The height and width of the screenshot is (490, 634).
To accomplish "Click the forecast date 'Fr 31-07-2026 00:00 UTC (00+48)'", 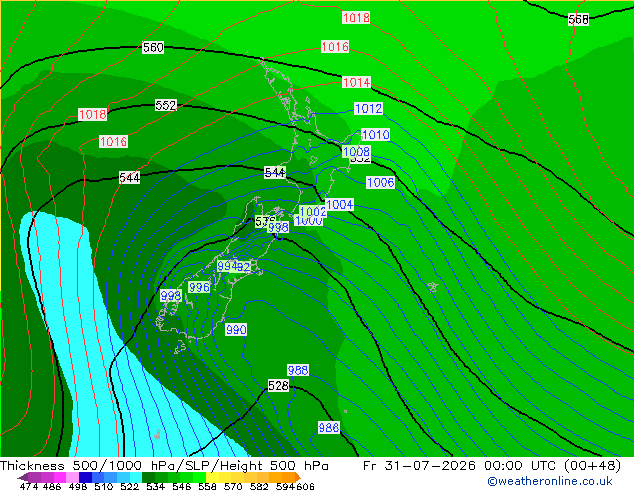I will coord(492,466).
